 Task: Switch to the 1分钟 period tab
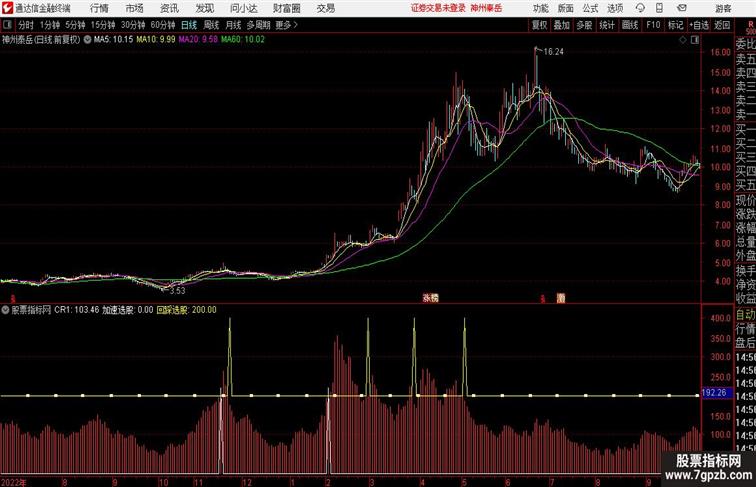coord(50,25)
